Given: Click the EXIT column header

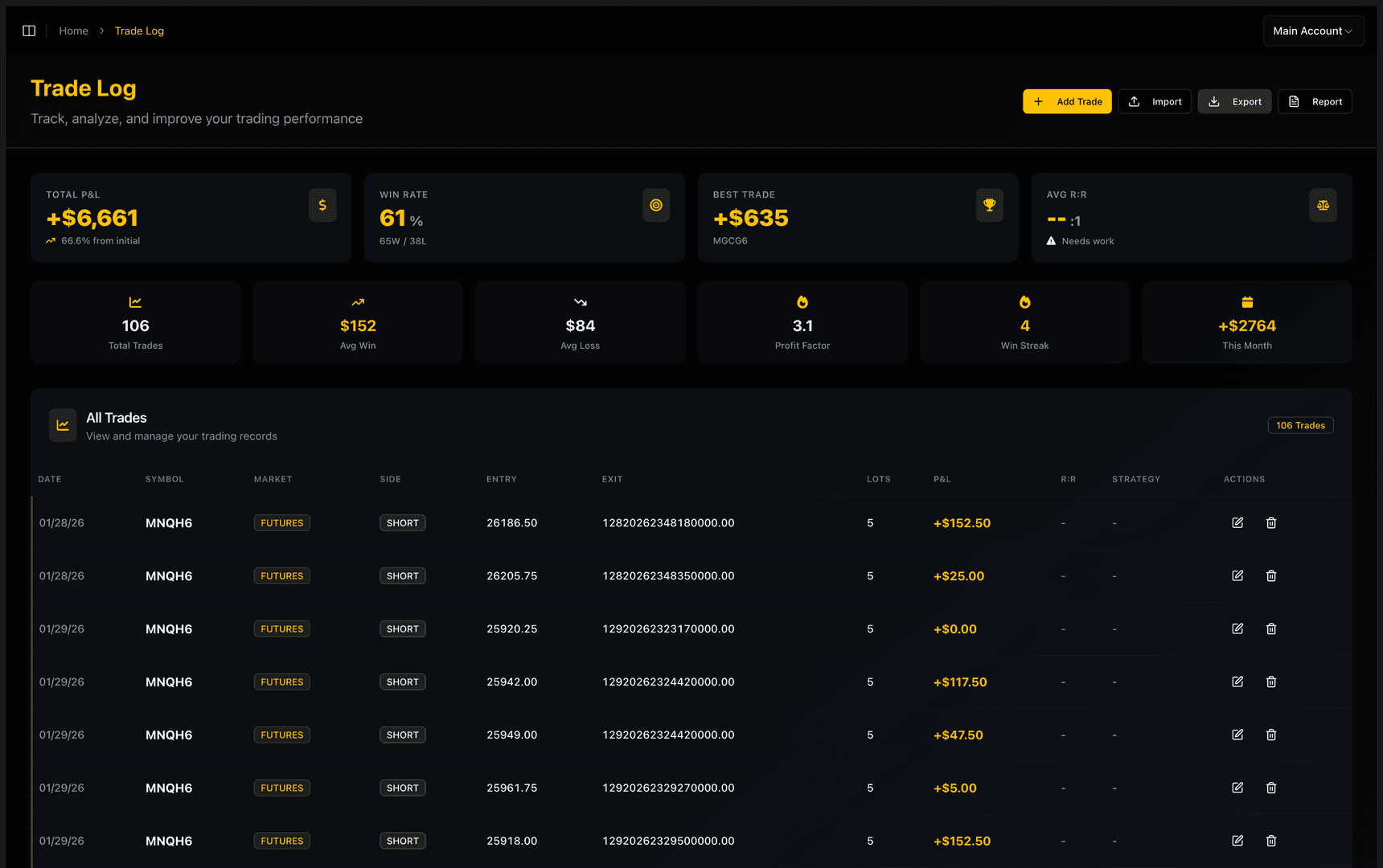Looking at the screenshot, I should coord(613,479).
